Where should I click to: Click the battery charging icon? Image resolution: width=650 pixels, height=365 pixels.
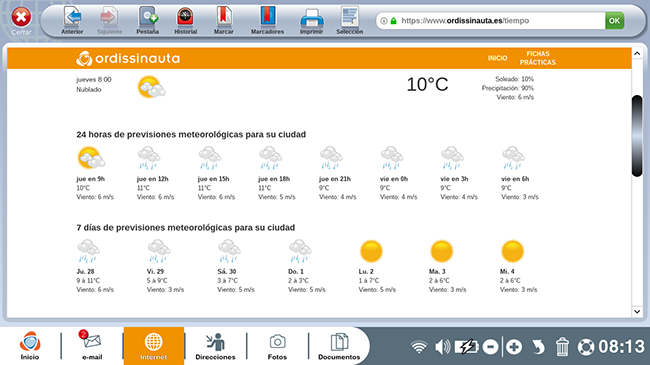(467, 347)
